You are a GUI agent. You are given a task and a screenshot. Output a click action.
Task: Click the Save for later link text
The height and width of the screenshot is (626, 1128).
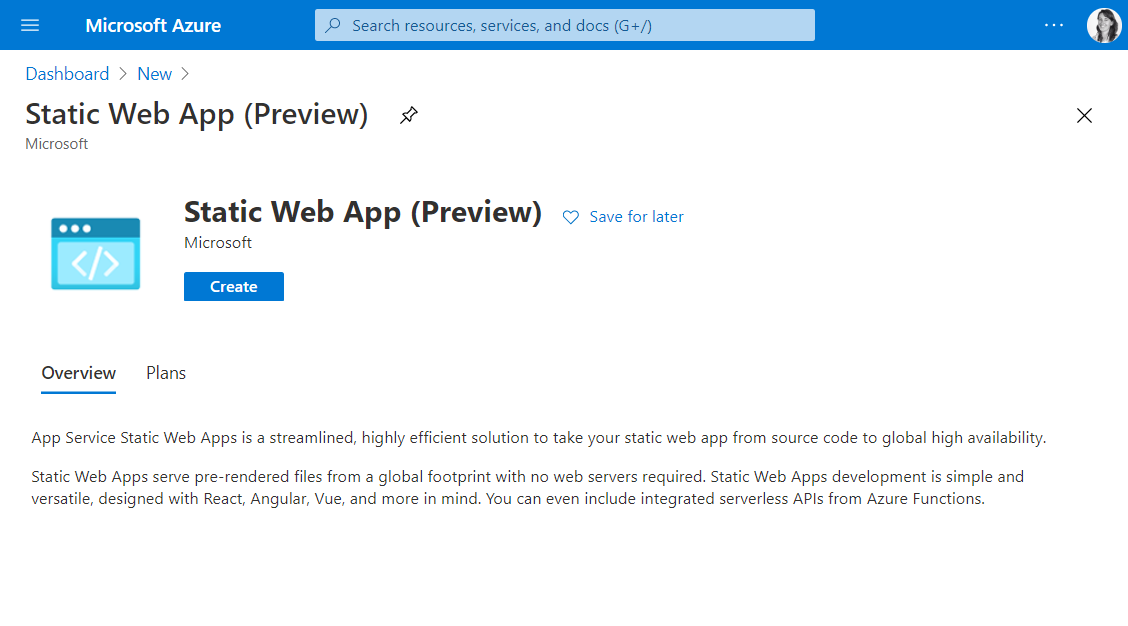point(637,217)
